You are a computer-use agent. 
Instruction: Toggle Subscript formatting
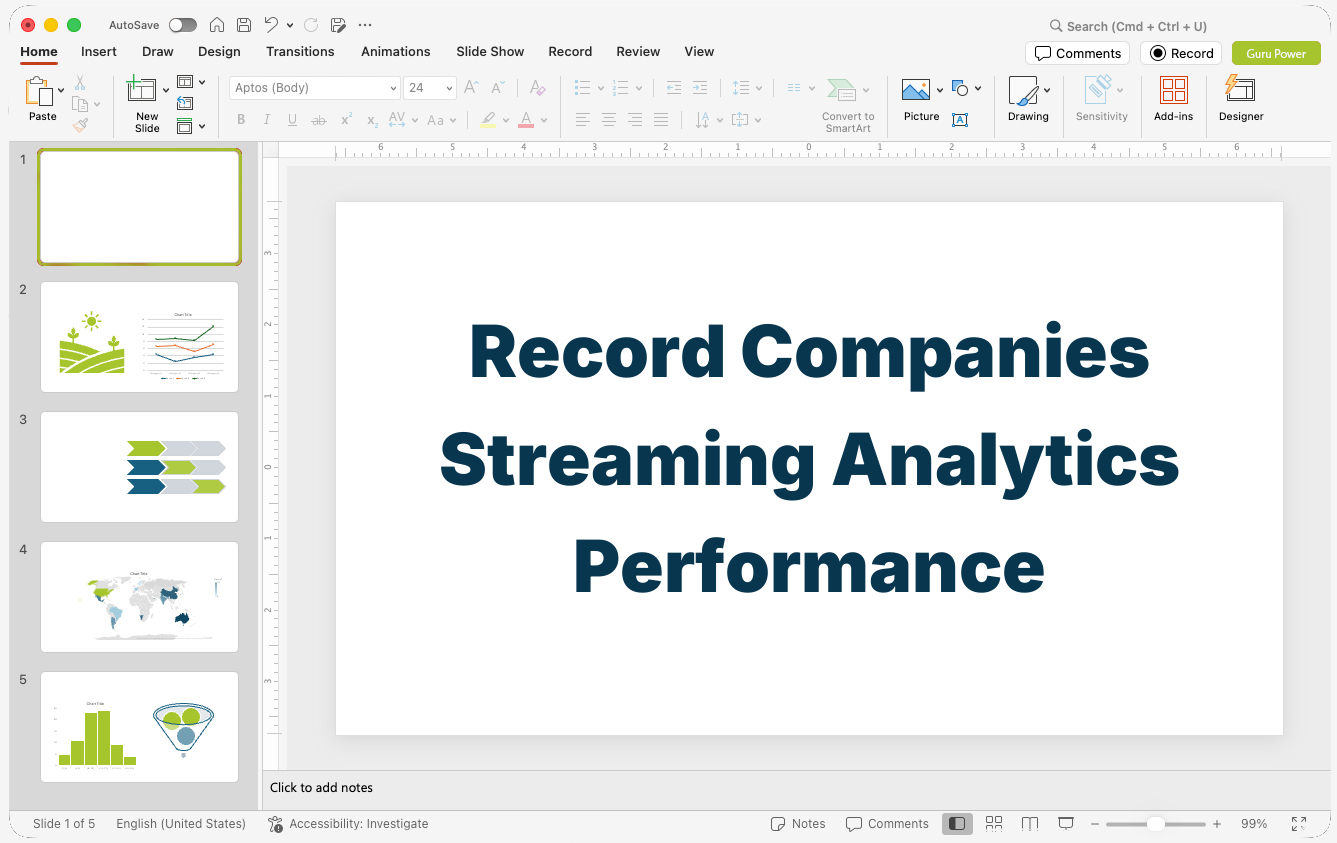tap(372, 120)
